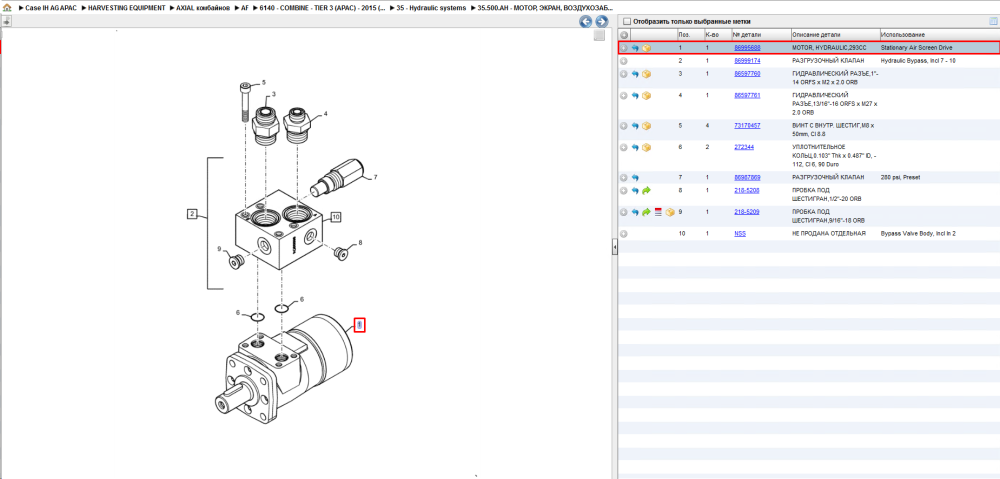1000x479 pixels.
Task: Click box icon for part 86597761
Action: pos(646,95)
